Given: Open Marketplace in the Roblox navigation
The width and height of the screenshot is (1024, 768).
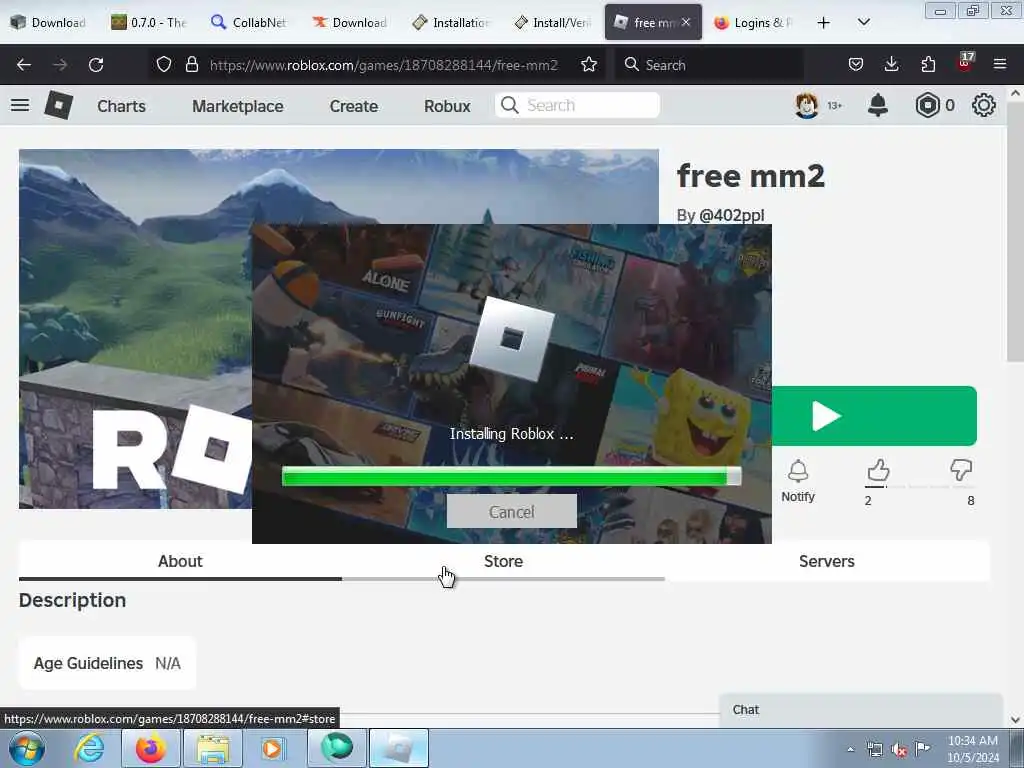Looking at the screenshot, I should tap(238, 106).
